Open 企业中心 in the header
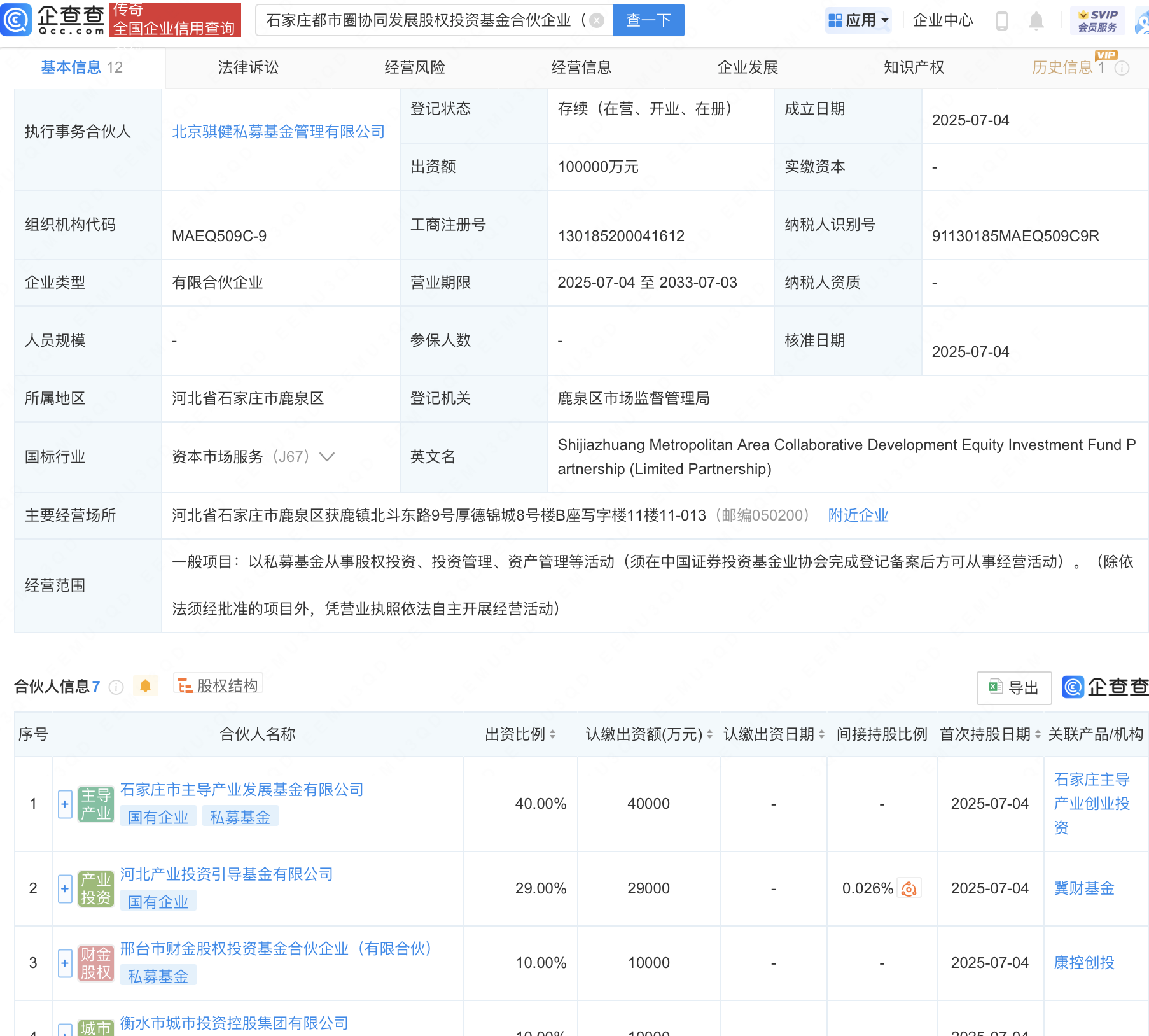This screenshot has height=1036, width=1149. pyautogui.click(x=943, y=20)
